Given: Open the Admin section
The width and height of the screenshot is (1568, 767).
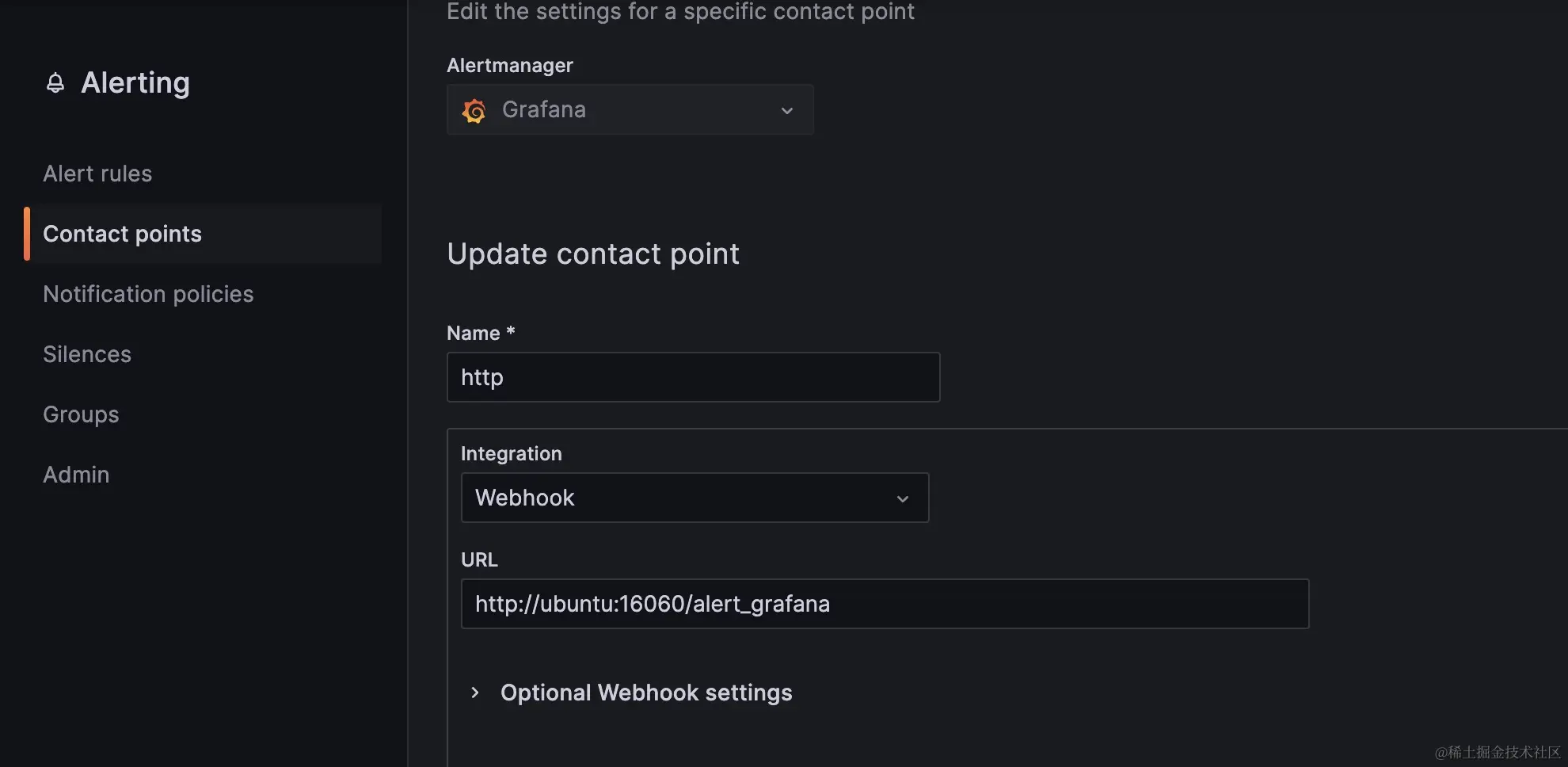Looking at the screenshot, I should pos(76,475).
